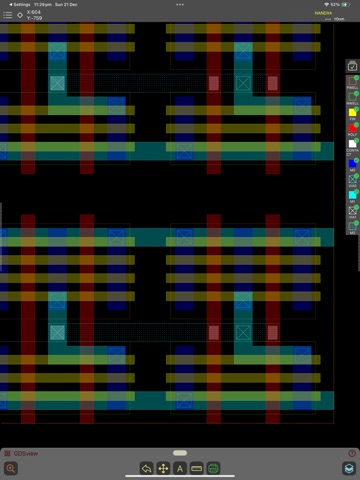Toggle VIA0 layer visibility
This screenshot has height=480, width=360.
point(352,180)
